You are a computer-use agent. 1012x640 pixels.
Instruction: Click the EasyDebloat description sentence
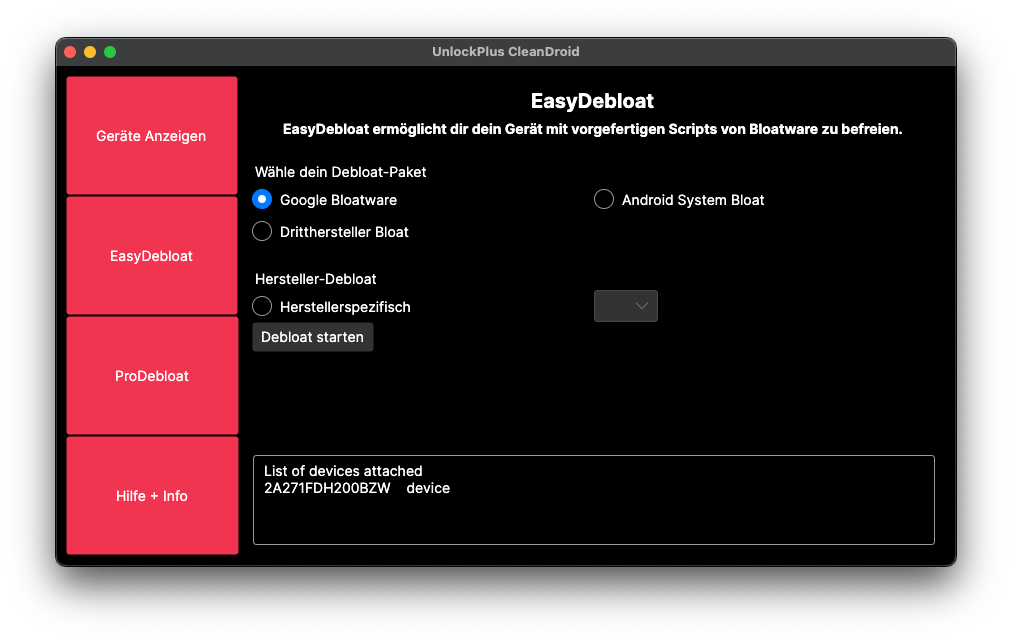(592, 129)
